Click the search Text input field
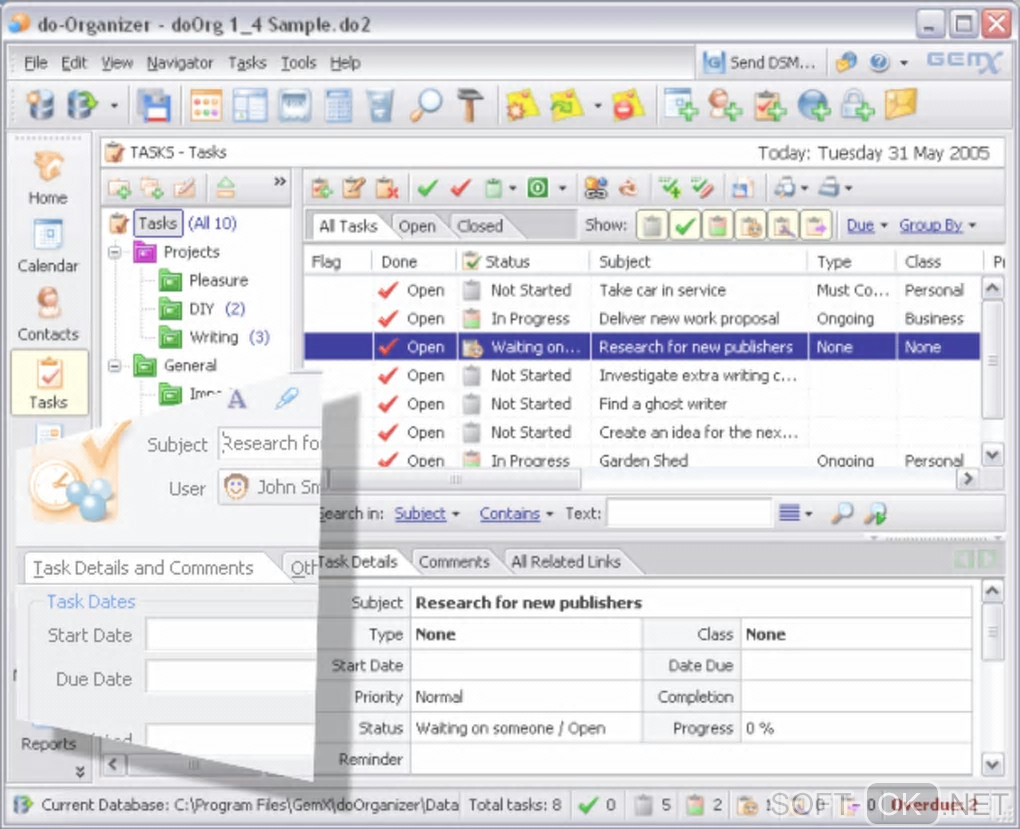Screen dimensions: 1020x829 [x=689, y=513]
